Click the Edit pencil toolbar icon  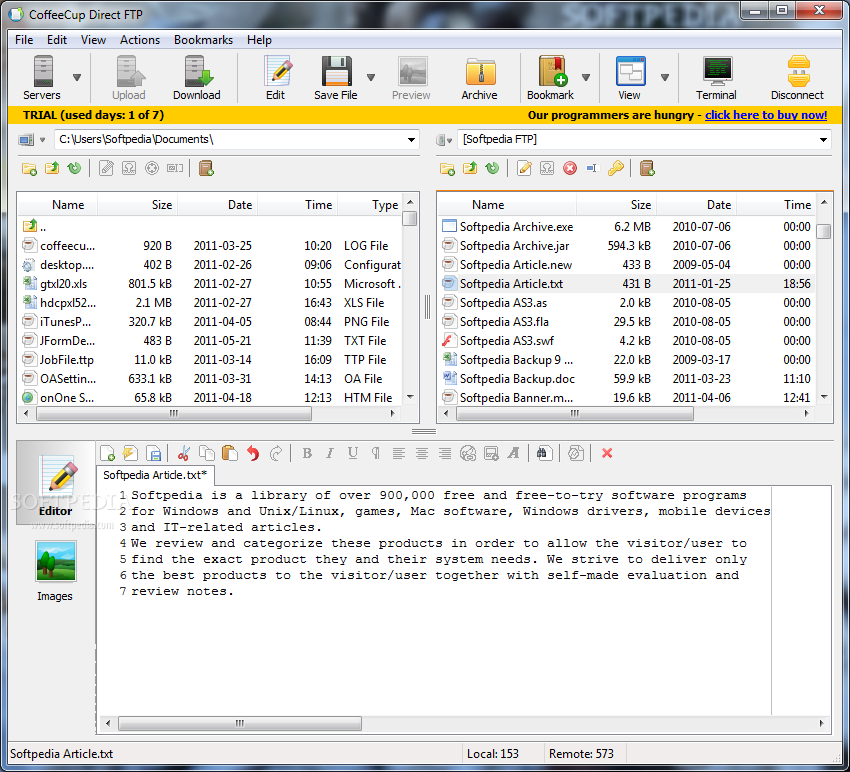pos(277,71)
